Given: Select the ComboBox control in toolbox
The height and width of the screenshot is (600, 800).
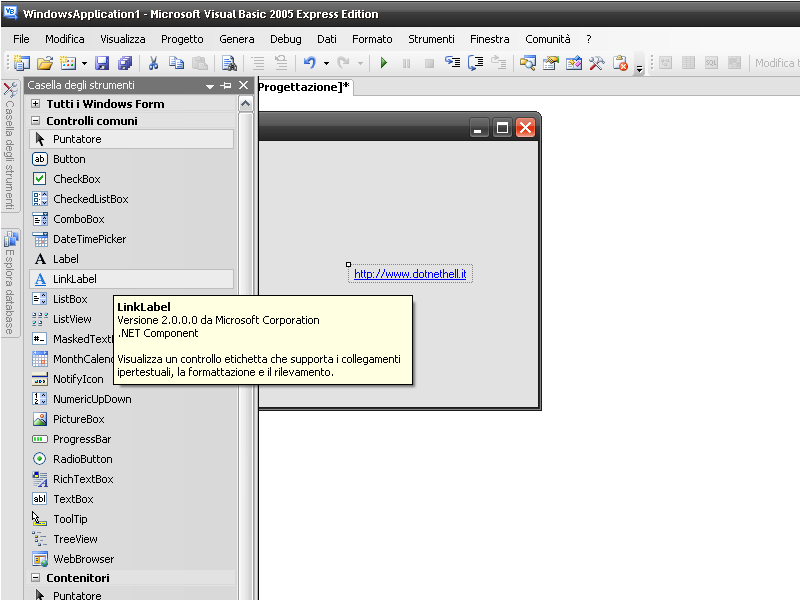Looking at the screenshot, I should pos(132,219).
